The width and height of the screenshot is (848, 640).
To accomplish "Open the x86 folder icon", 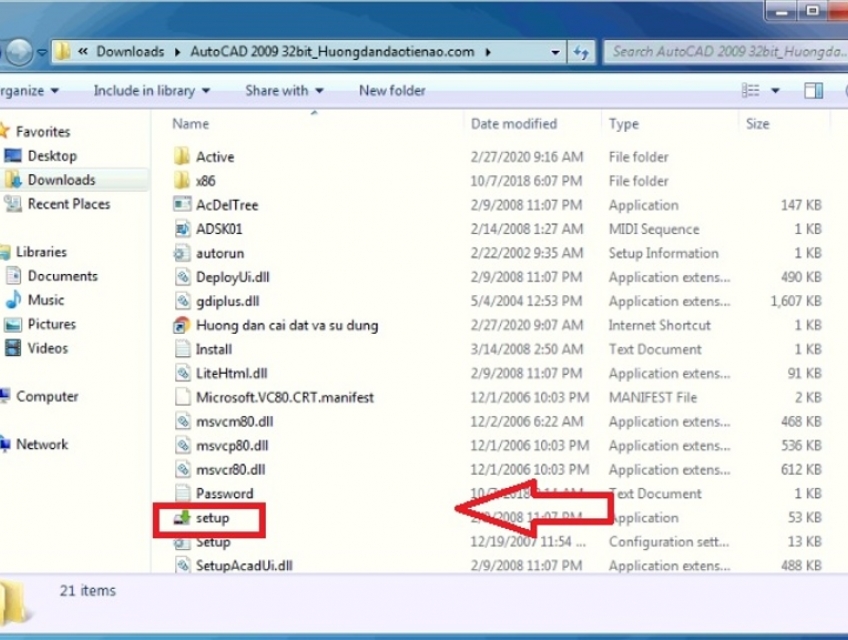I will pyautogui.click(x=181, y=181).
